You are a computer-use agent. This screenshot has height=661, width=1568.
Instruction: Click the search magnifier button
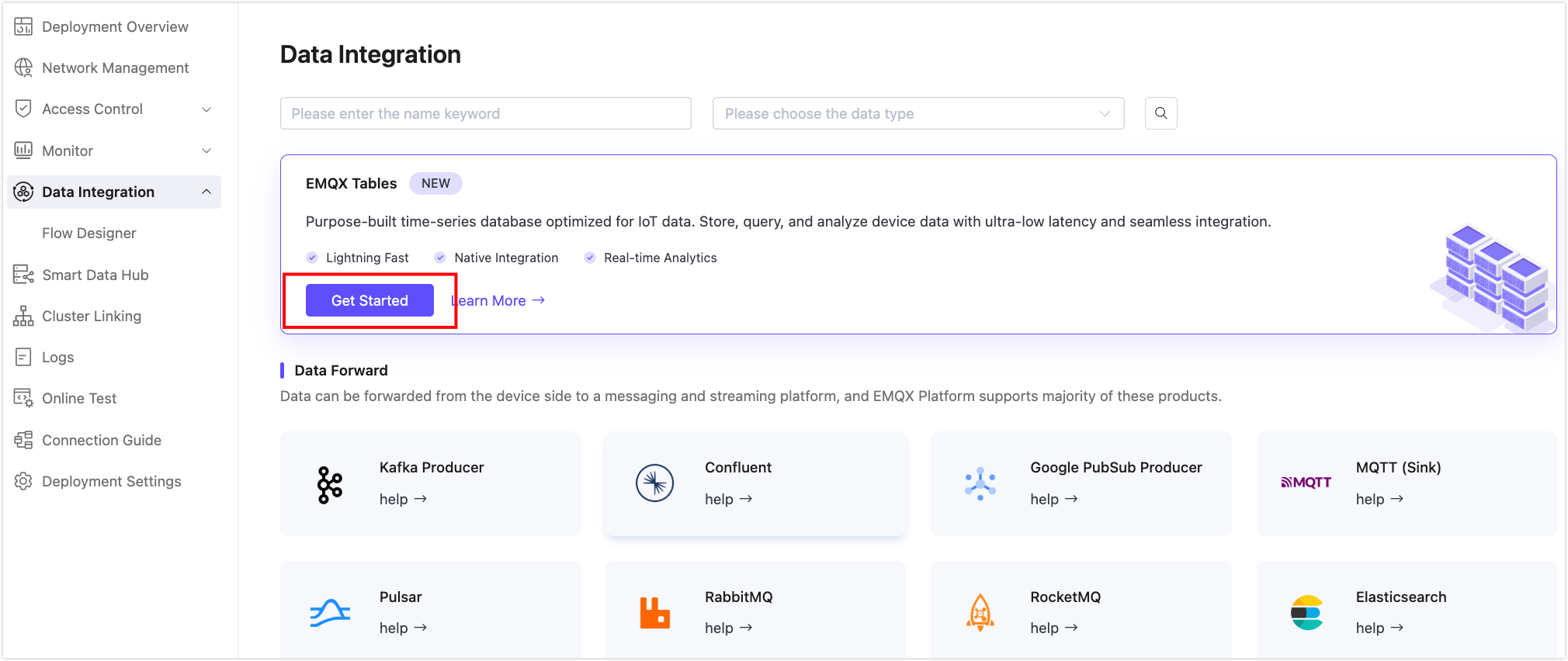click(1161, 113)
